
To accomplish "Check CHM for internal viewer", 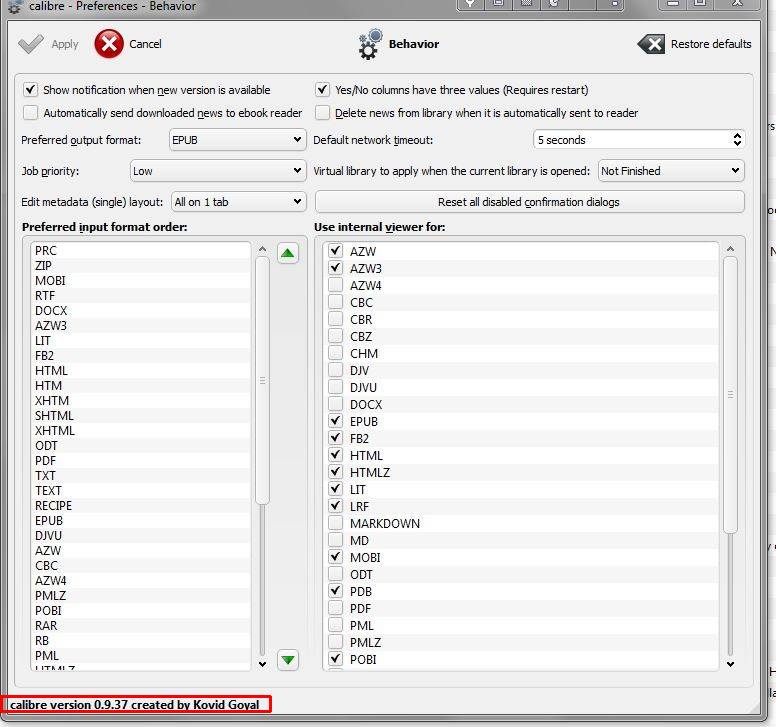I will [336, 353].
